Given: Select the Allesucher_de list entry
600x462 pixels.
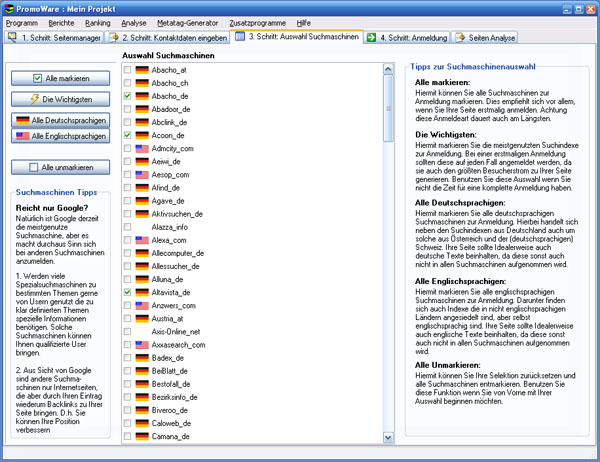Looking at the screenshot, I should [x=175, y=266].
